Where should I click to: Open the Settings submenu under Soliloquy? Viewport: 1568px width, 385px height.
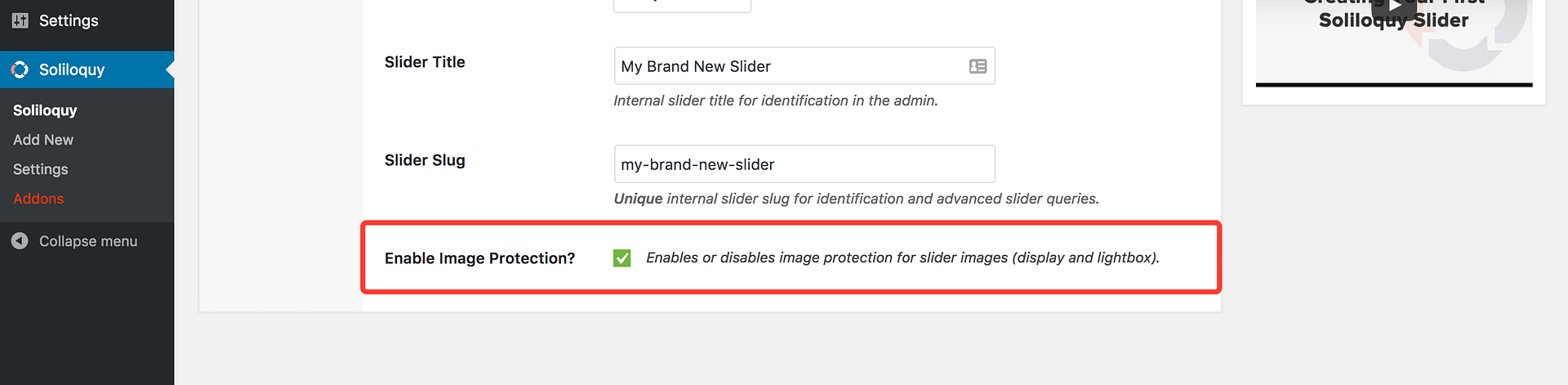coord(41,169)
